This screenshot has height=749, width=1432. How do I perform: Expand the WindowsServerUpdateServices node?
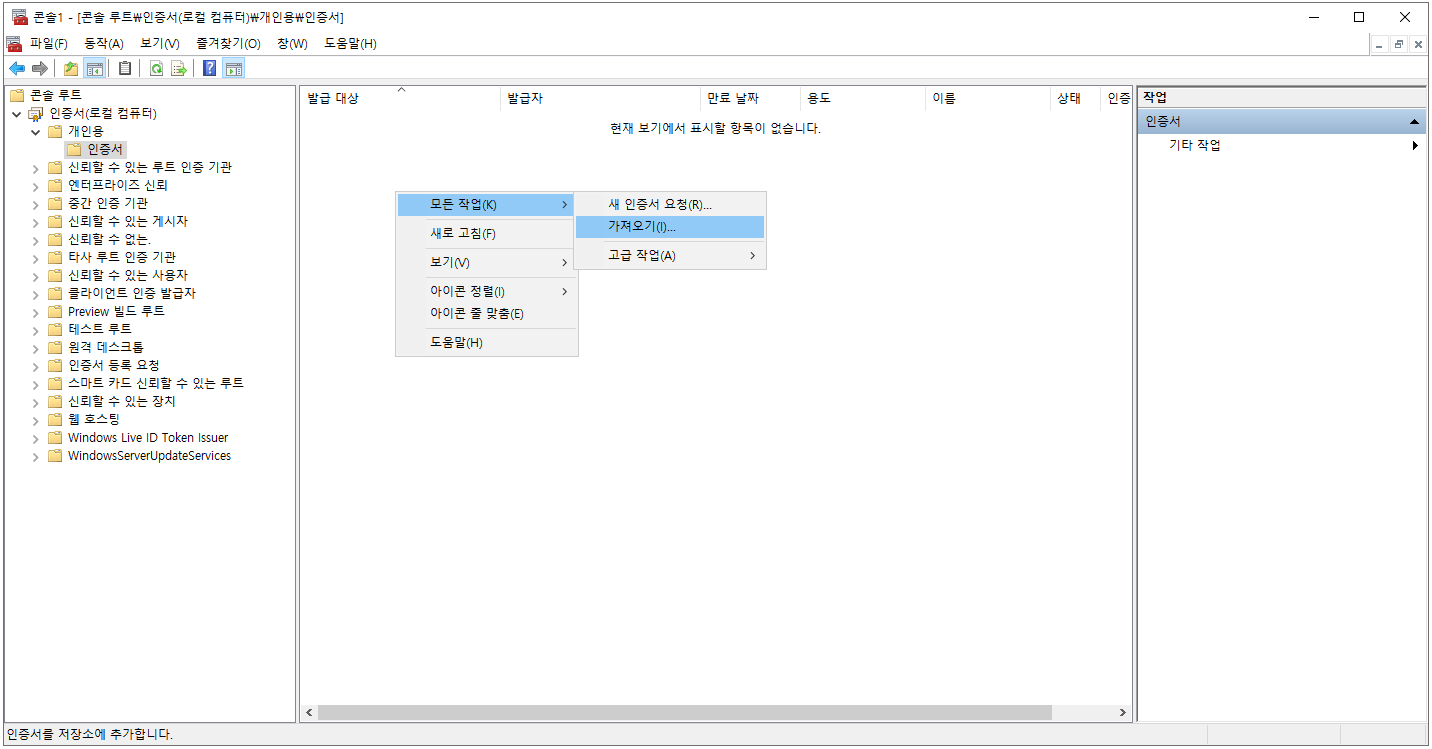(x=36, y=455)
